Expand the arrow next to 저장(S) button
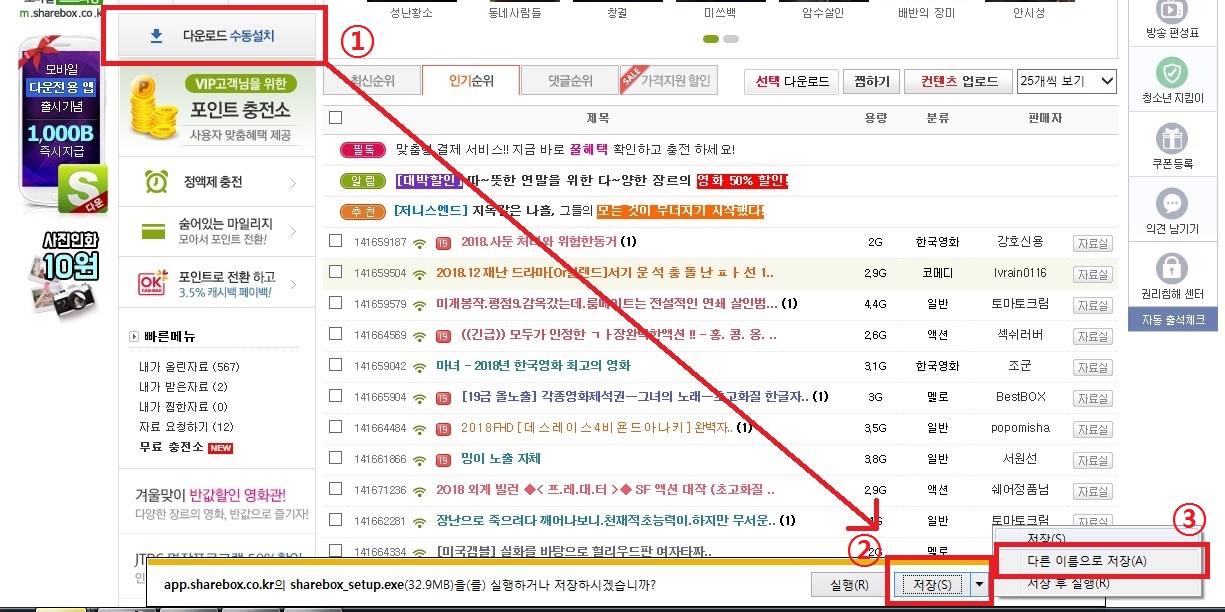1225x612 pixels. (x=981, y=584)
